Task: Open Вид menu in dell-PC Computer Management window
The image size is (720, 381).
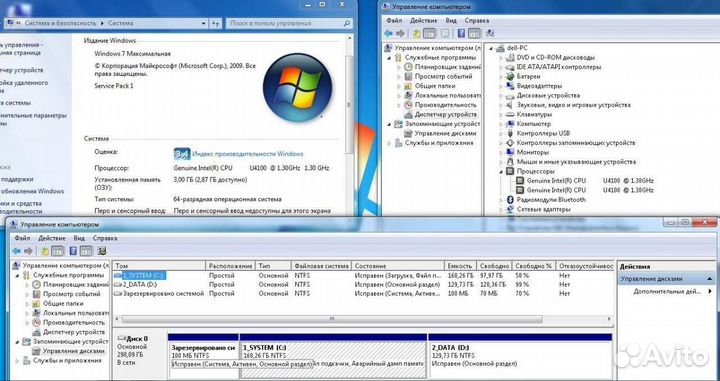Action: (451, 21)
